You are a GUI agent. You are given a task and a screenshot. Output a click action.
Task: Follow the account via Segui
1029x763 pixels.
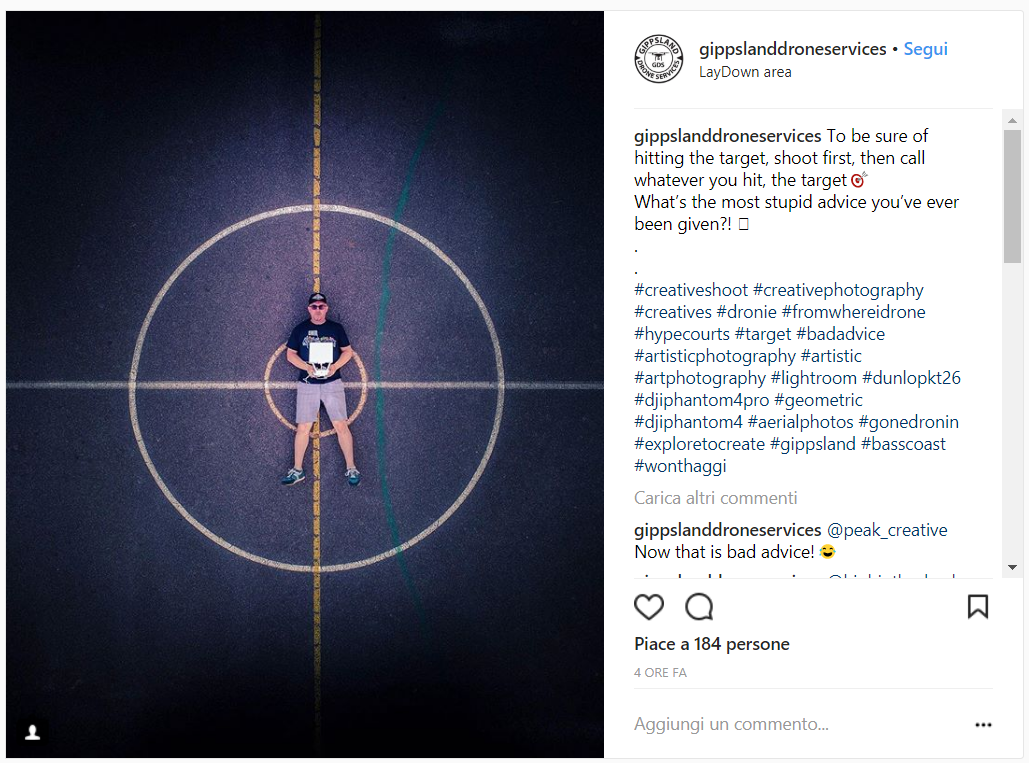[925, 49]
